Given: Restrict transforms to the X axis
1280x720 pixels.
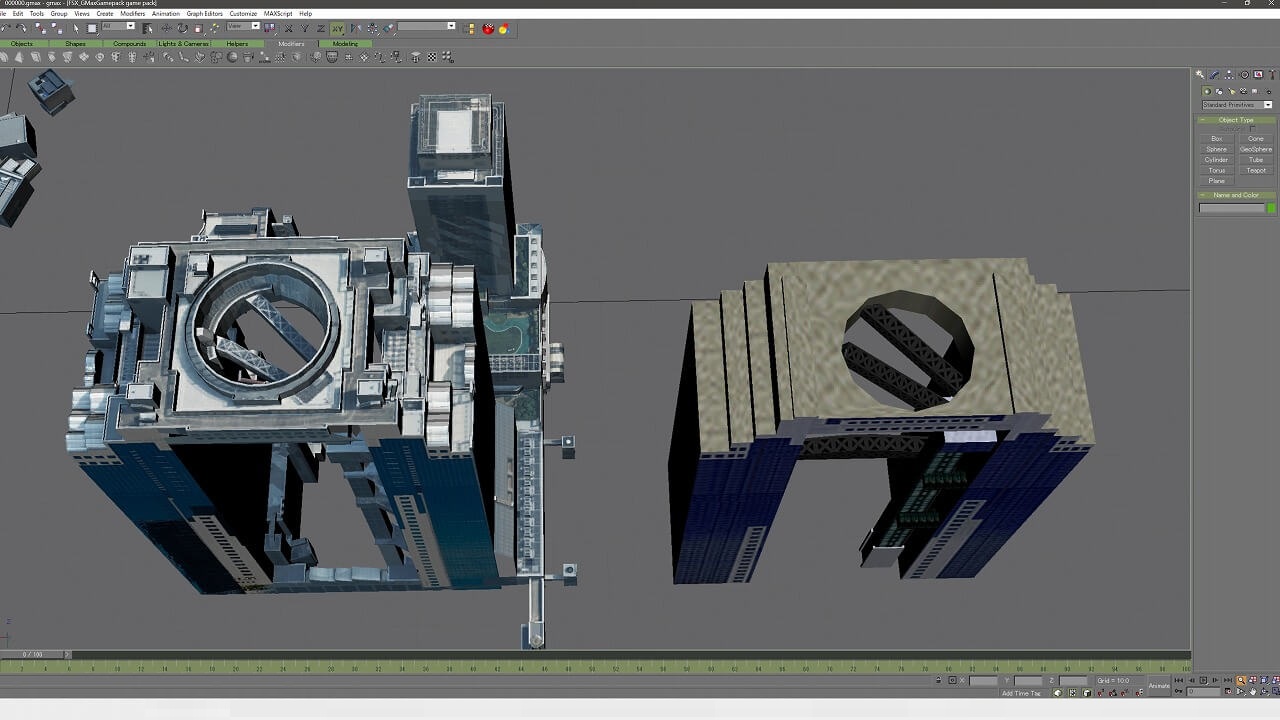Looking at the screenshot, I should [x=289, y=28].
